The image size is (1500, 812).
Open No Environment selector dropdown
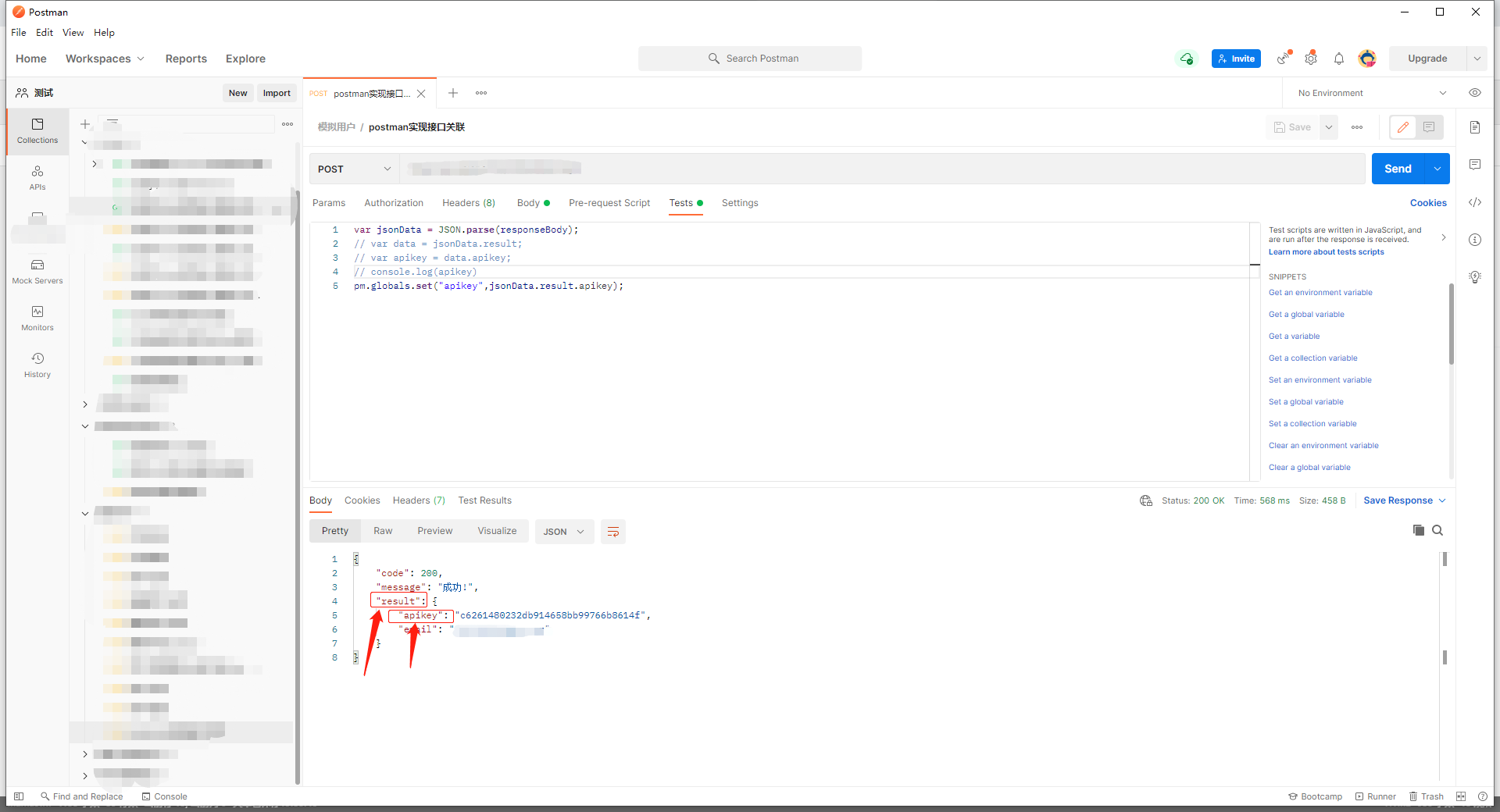point(1372,93)
